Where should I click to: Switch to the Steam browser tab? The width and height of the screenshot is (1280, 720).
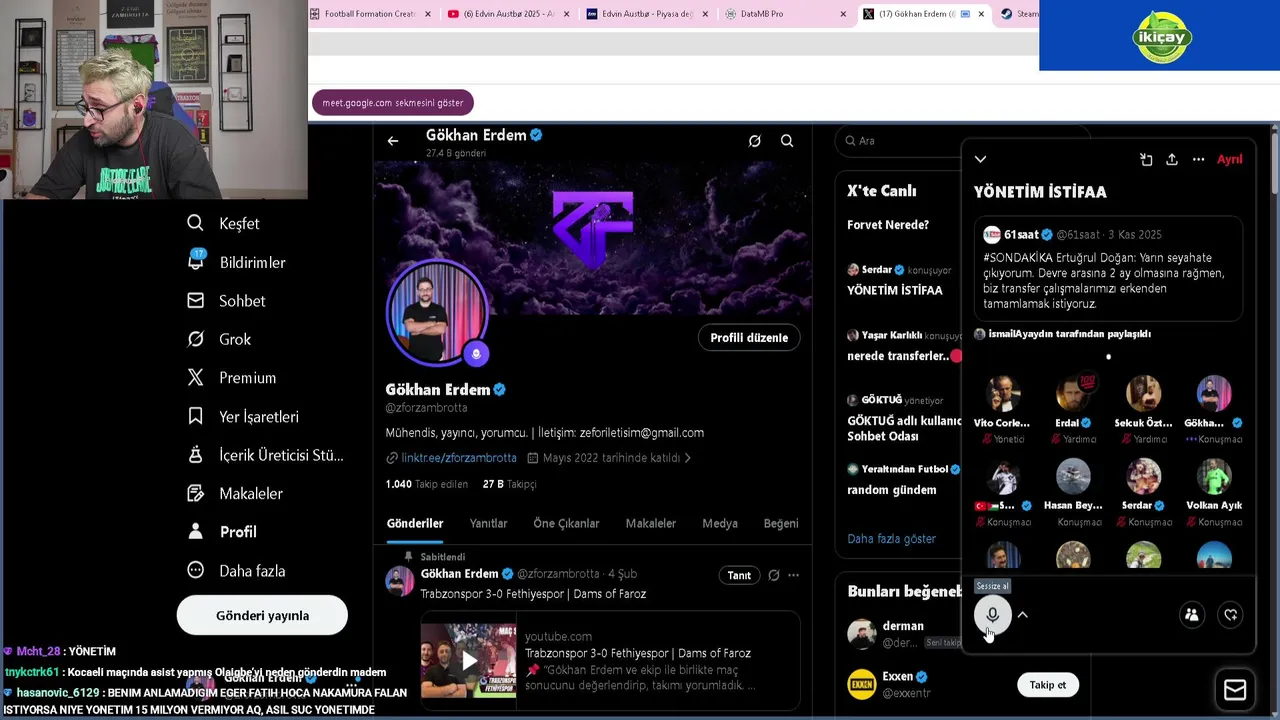1019,14
